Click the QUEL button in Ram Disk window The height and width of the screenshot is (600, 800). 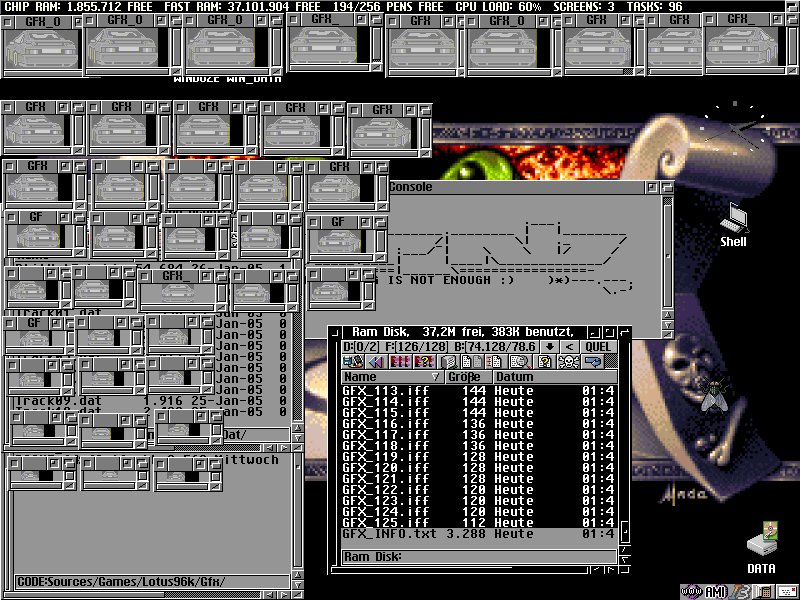(x=598, y=347)
